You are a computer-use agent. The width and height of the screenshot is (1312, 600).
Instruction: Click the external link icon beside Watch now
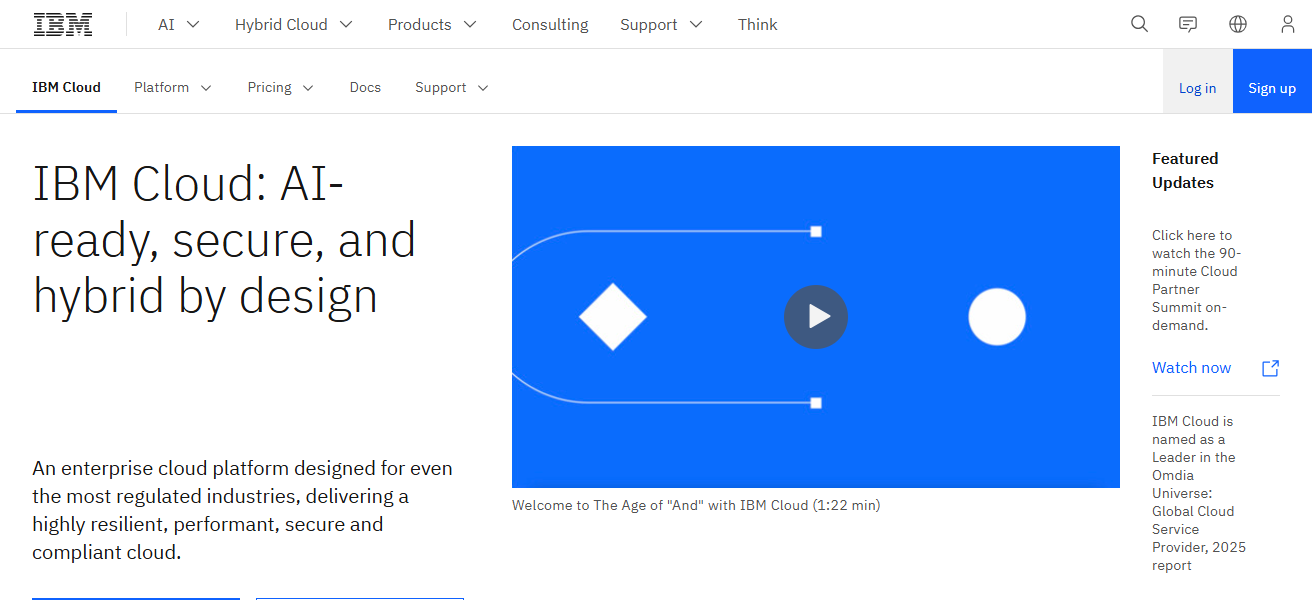coord(1270,368)
